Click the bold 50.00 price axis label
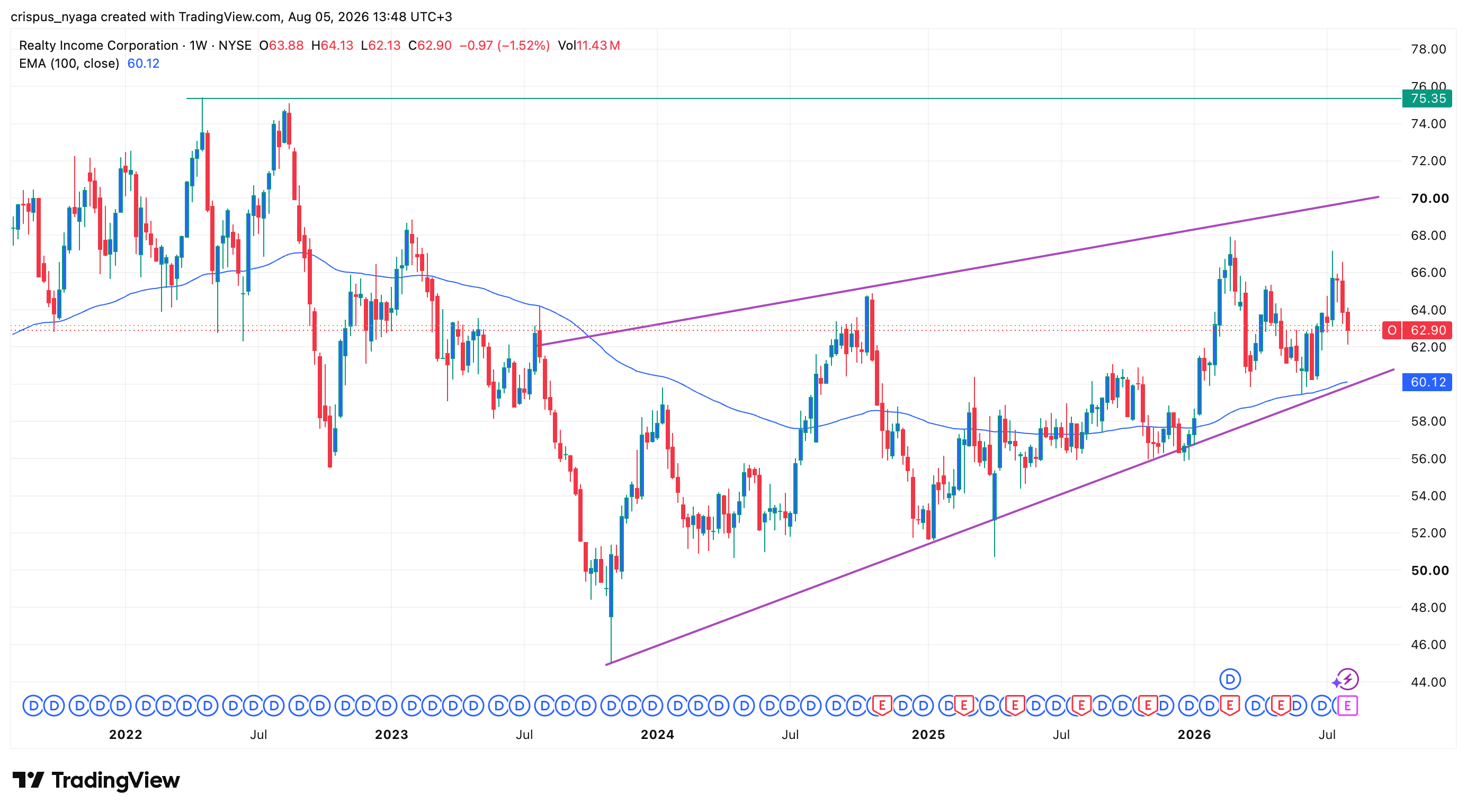 (x=1429, y=570)
